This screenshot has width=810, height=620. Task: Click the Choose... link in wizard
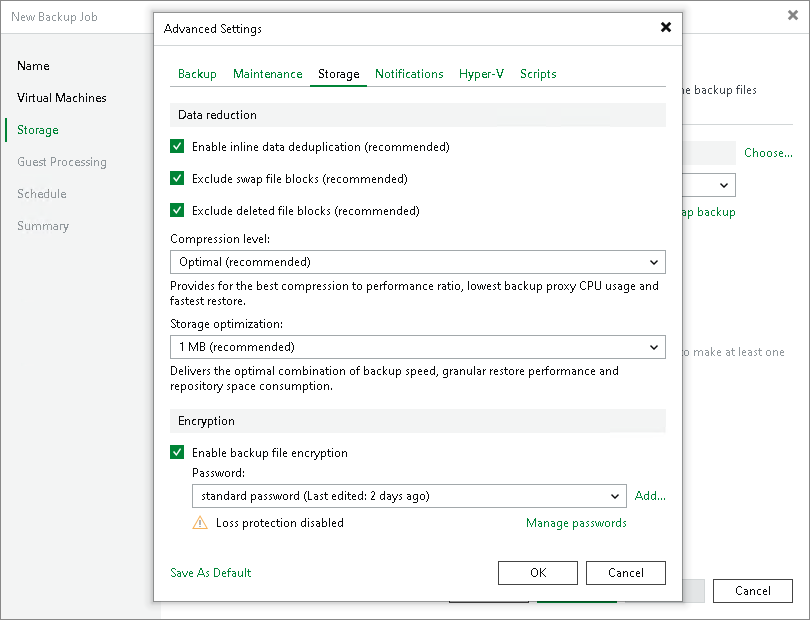tap(768, 153)
